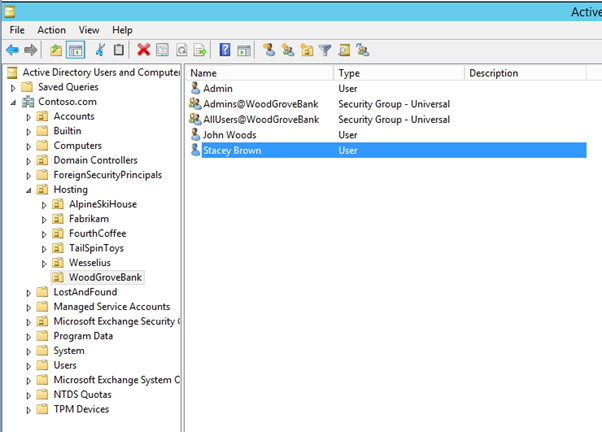This screenshot has width=602, height=432.
Task: Click the Filter funnel icon
Action: (325, 50)
